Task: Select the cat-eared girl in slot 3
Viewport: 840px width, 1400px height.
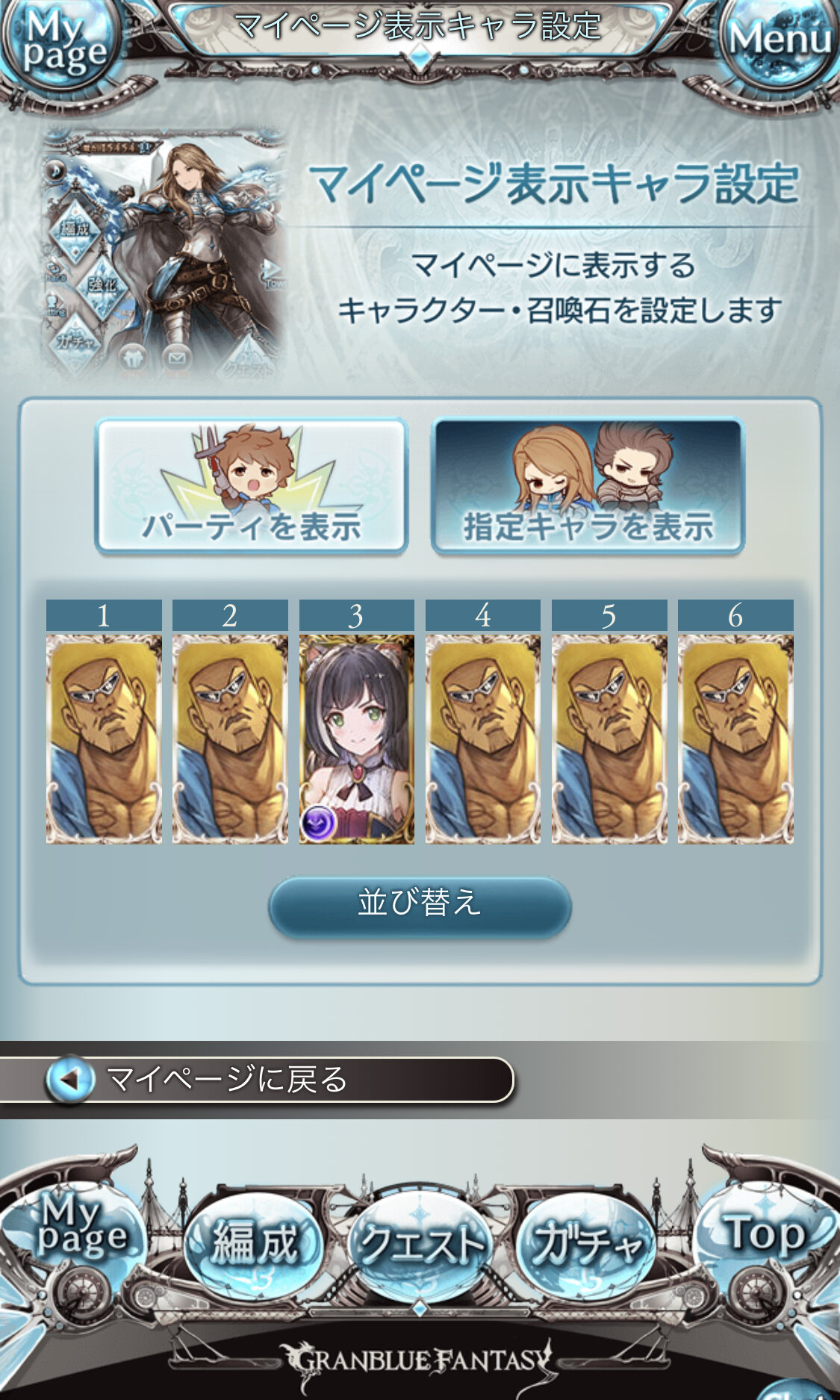Action: coord(357,739)
